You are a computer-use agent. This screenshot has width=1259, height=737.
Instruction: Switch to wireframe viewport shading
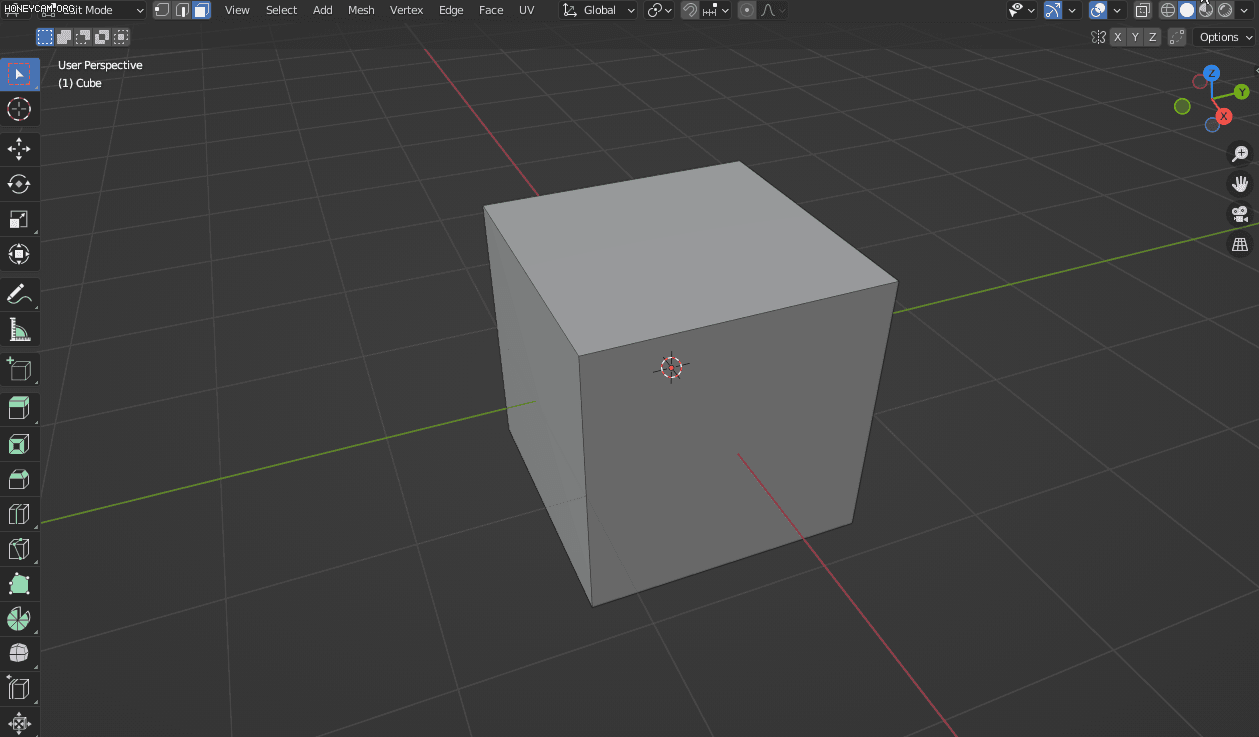click(1168, 10)
